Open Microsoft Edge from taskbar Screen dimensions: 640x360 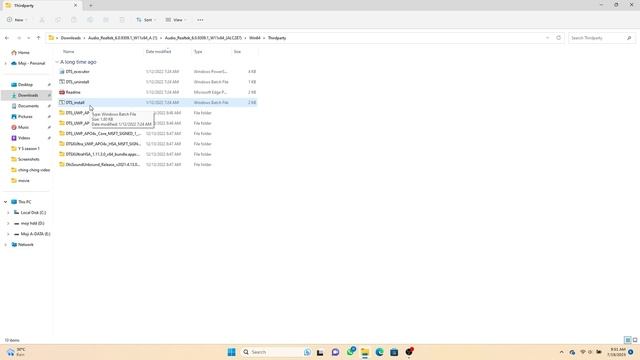coord(379,352)
